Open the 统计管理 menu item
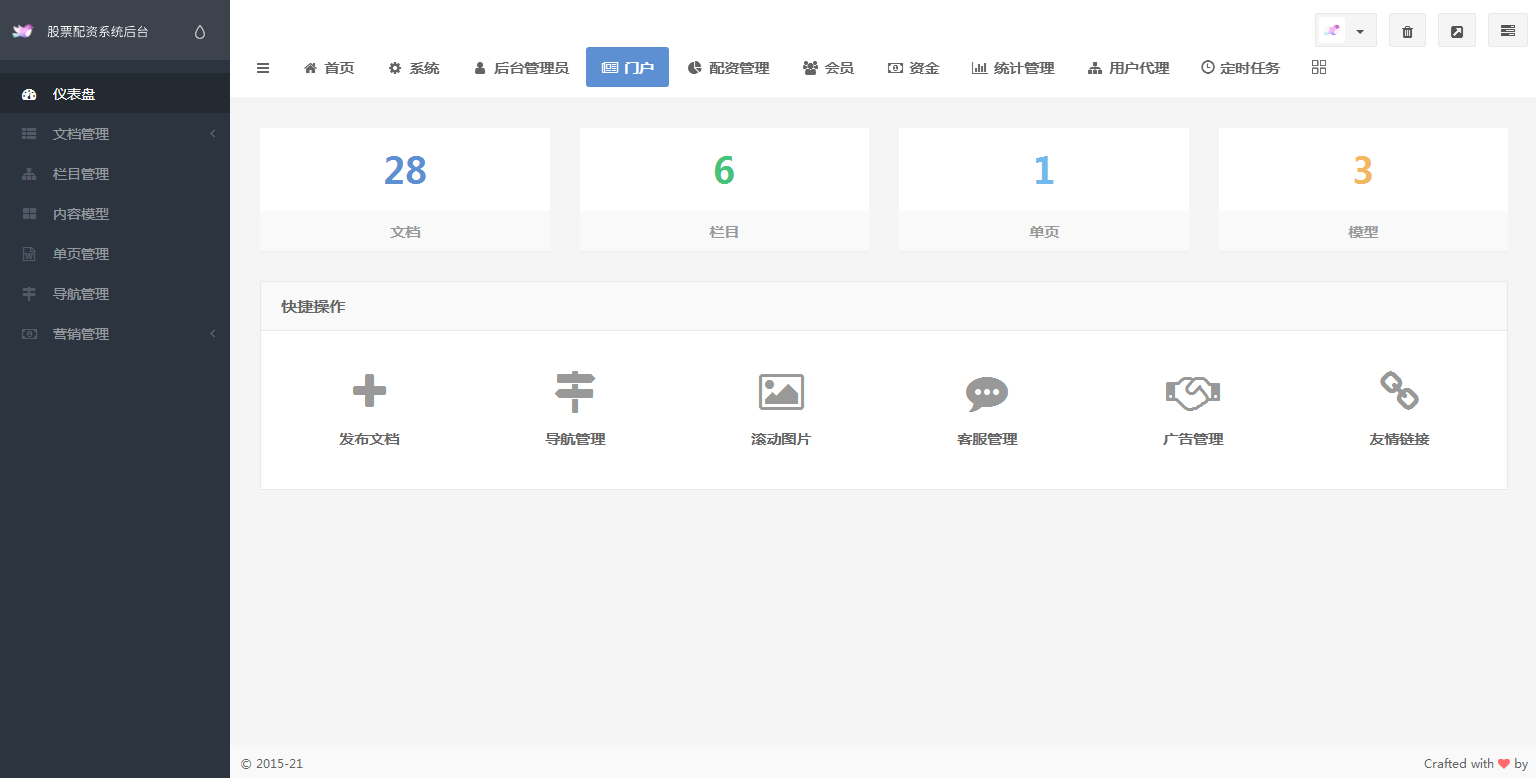The width and height of the screenshot is (1536, 778). click(x=1013, y=67)
